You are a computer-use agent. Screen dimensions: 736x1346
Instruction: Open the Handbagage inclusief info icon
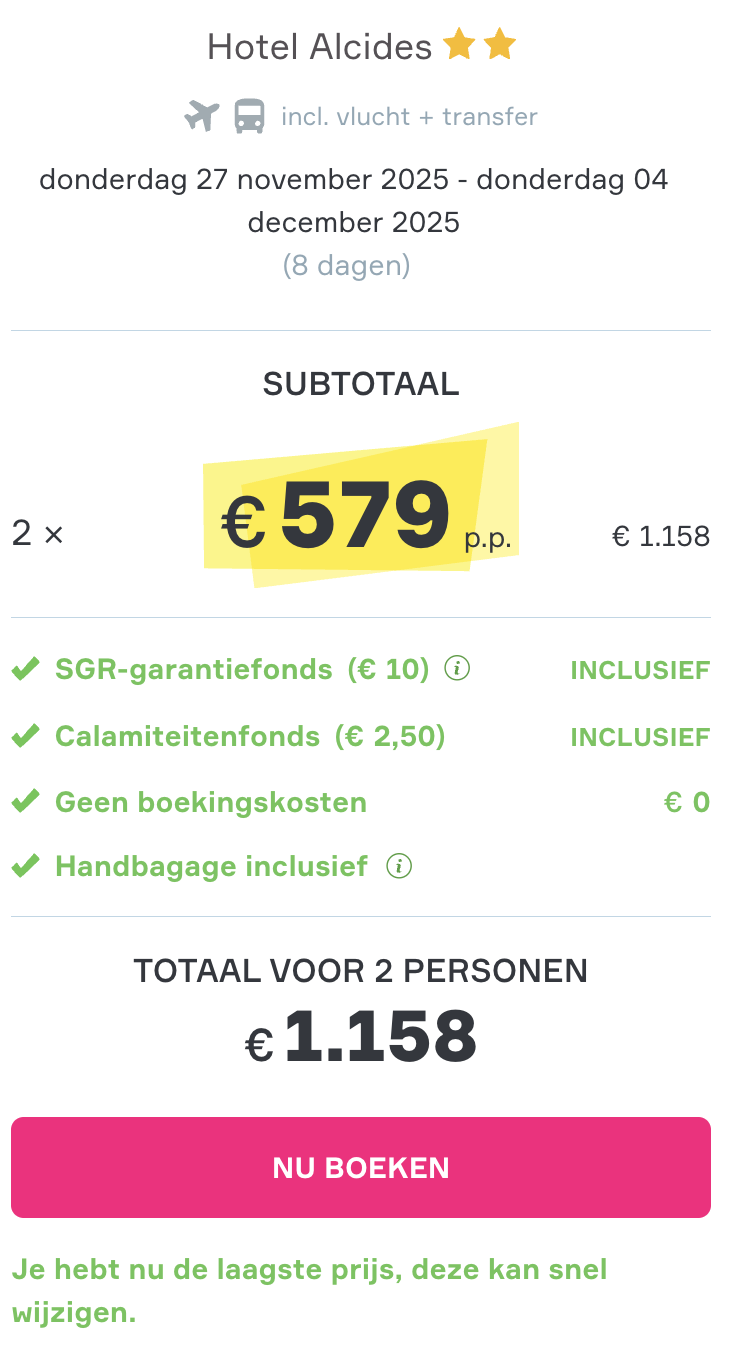tap(401, 866)
